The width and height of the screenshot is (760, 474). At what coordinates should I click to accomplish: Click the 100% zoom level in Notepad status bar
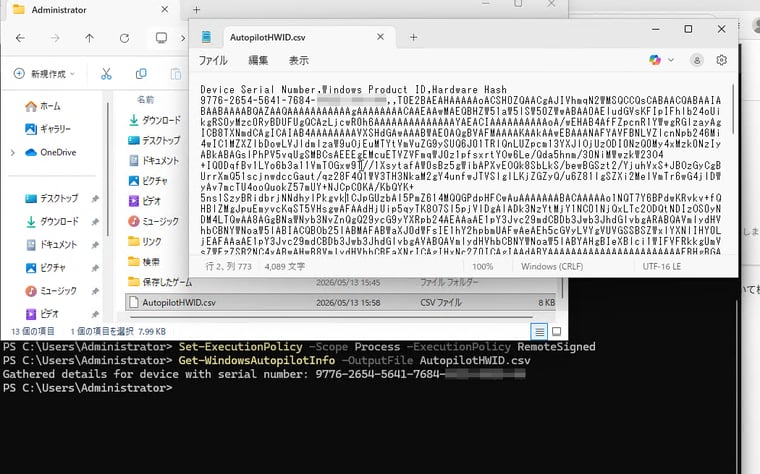pyautogui.click(x=482, y=267)
